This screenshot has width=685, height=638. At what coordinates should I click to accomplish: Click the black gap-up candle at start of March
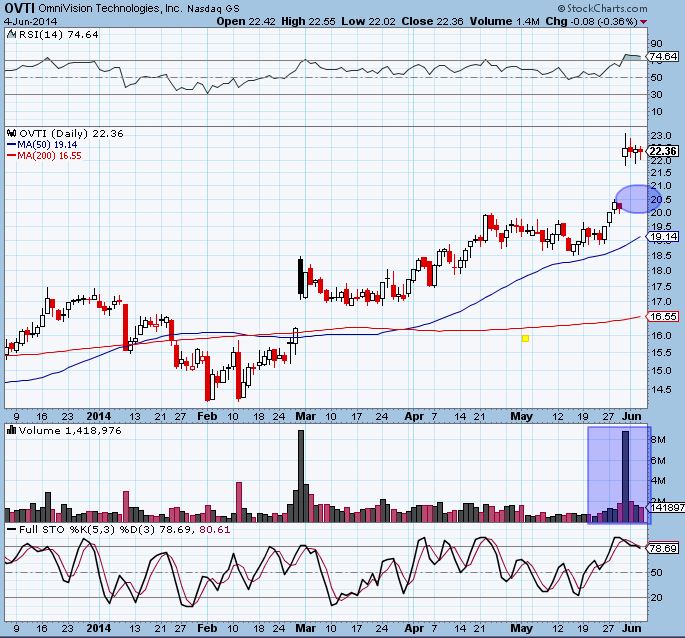point(301,276)
